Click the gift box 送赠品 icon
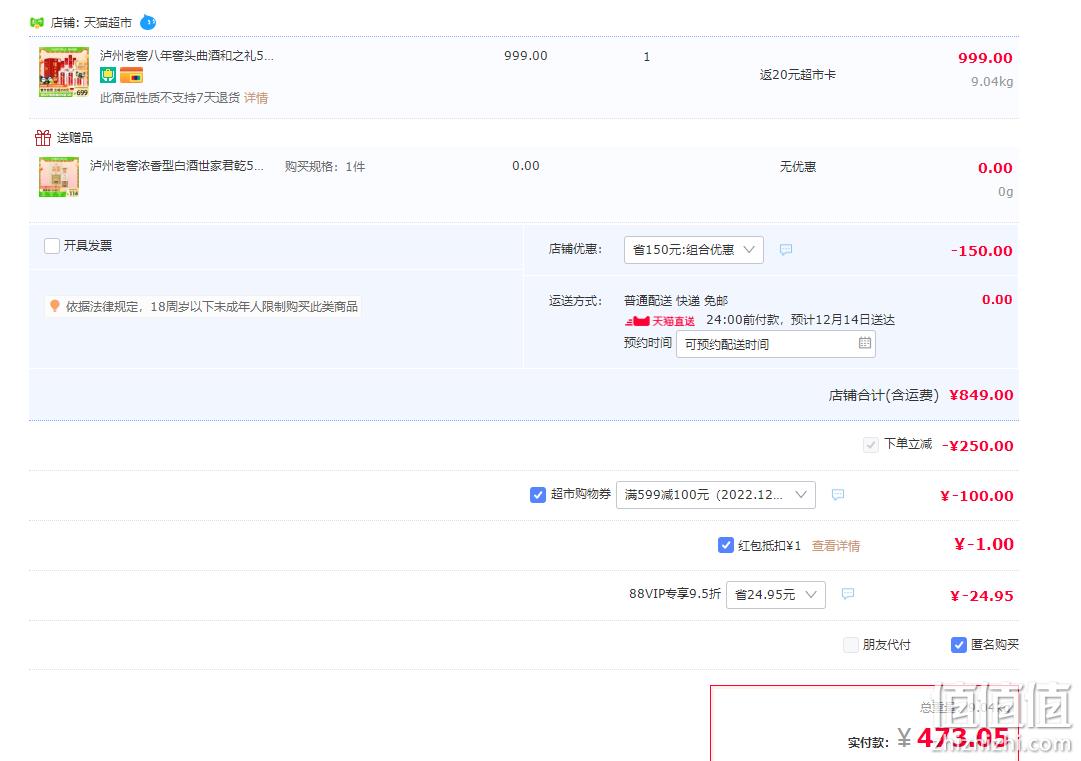The height and width of the screenshot is (761, 1081). pyautogui.click(x=43, y=138)
